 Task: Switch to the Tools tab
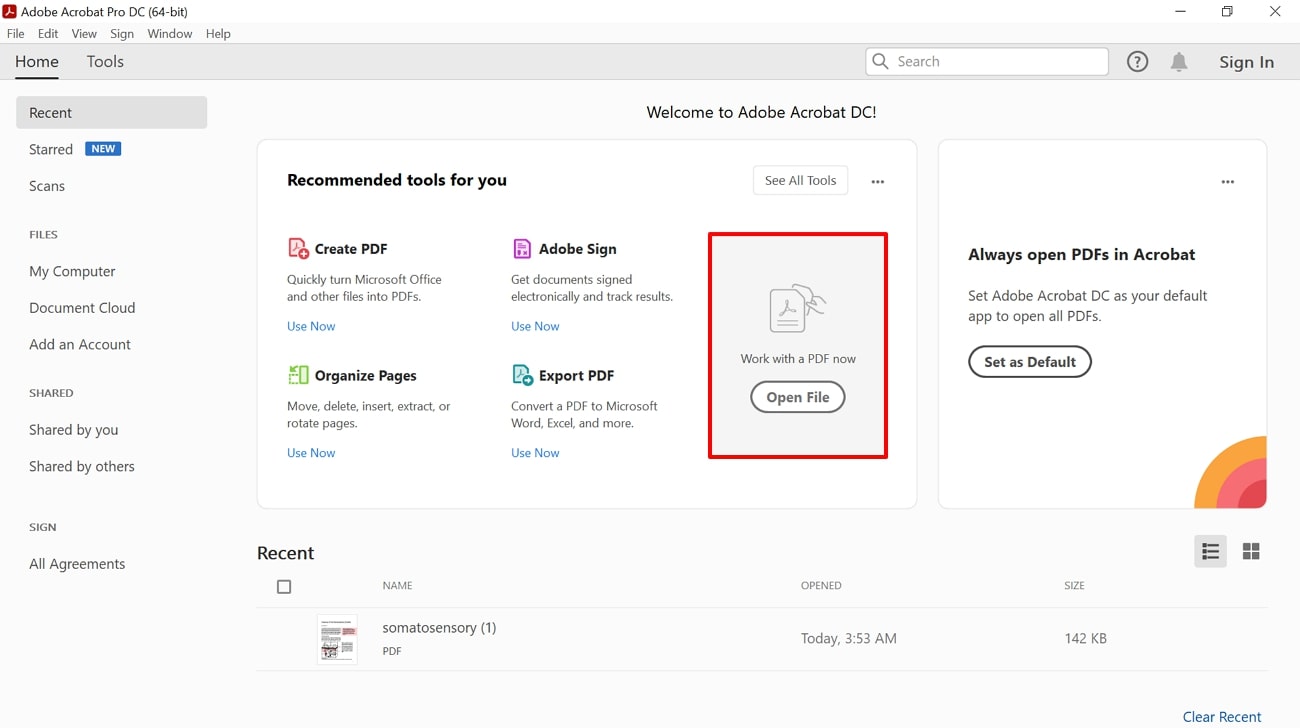tap(105, 62)
